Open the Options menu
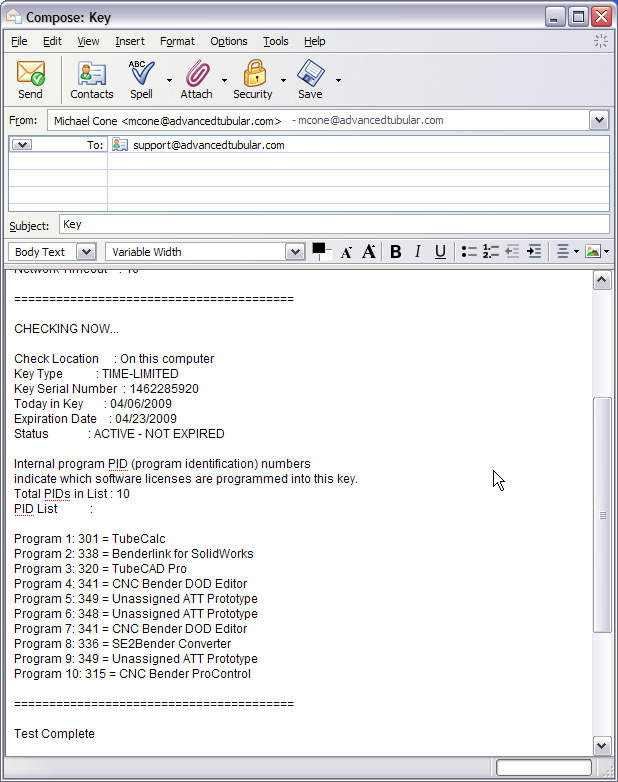 click(228, 41)
